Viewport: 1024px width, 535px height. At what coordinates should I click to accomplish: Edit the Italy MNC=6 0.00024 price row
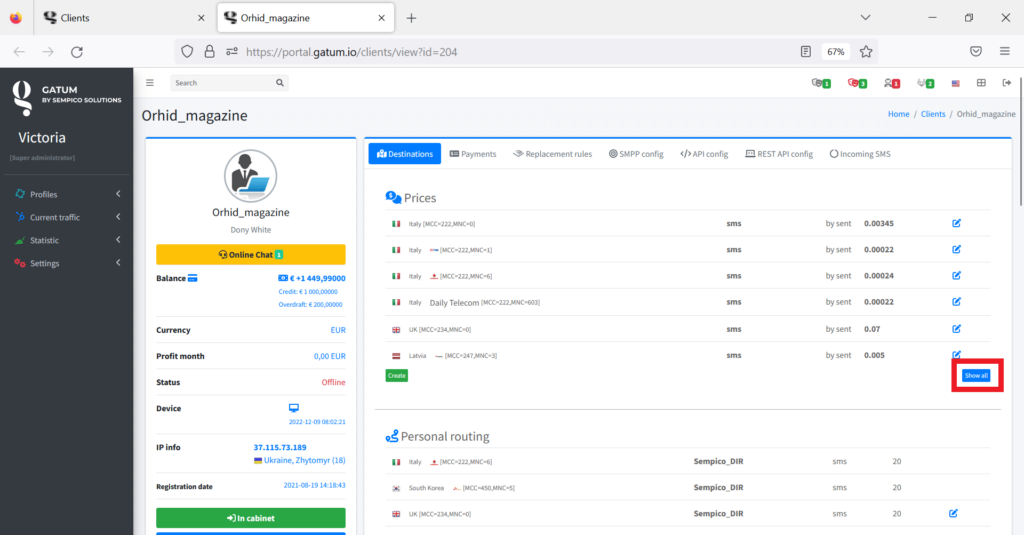point(956,276)
